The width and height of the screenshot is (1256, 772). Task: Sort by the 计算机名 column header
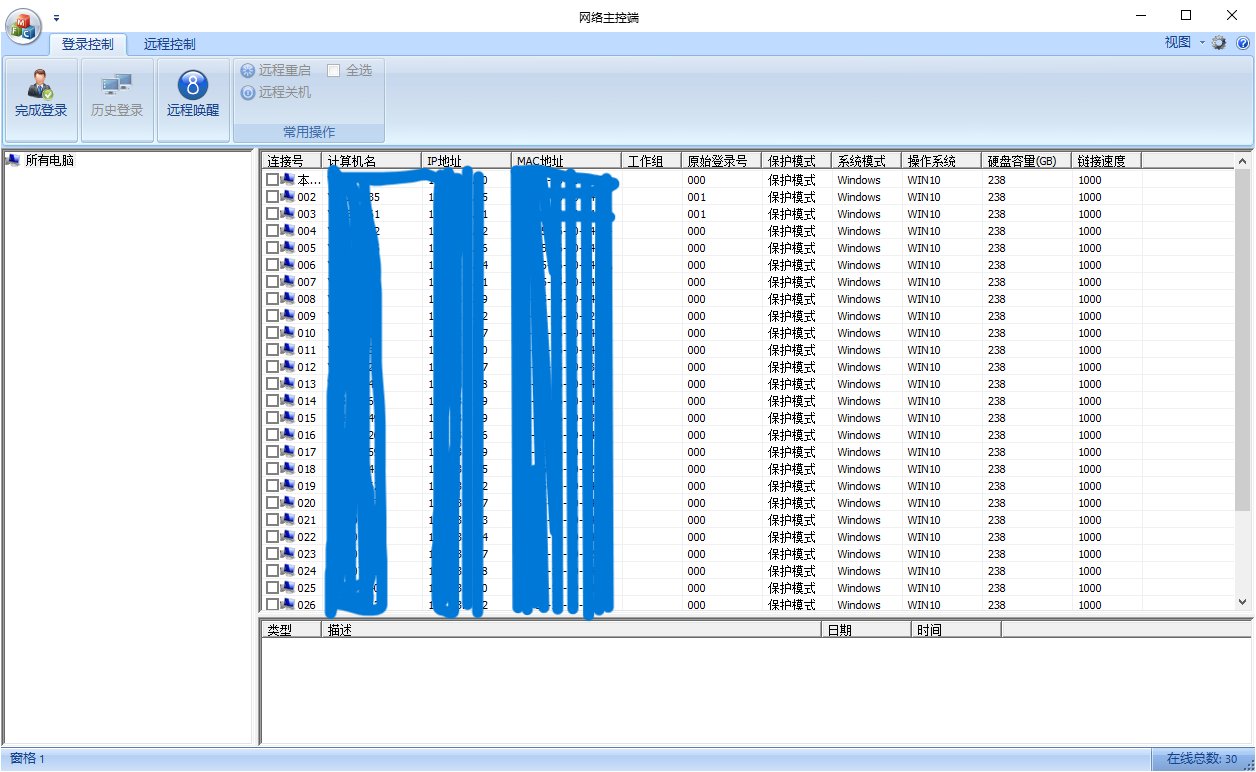tap(372, 160)
